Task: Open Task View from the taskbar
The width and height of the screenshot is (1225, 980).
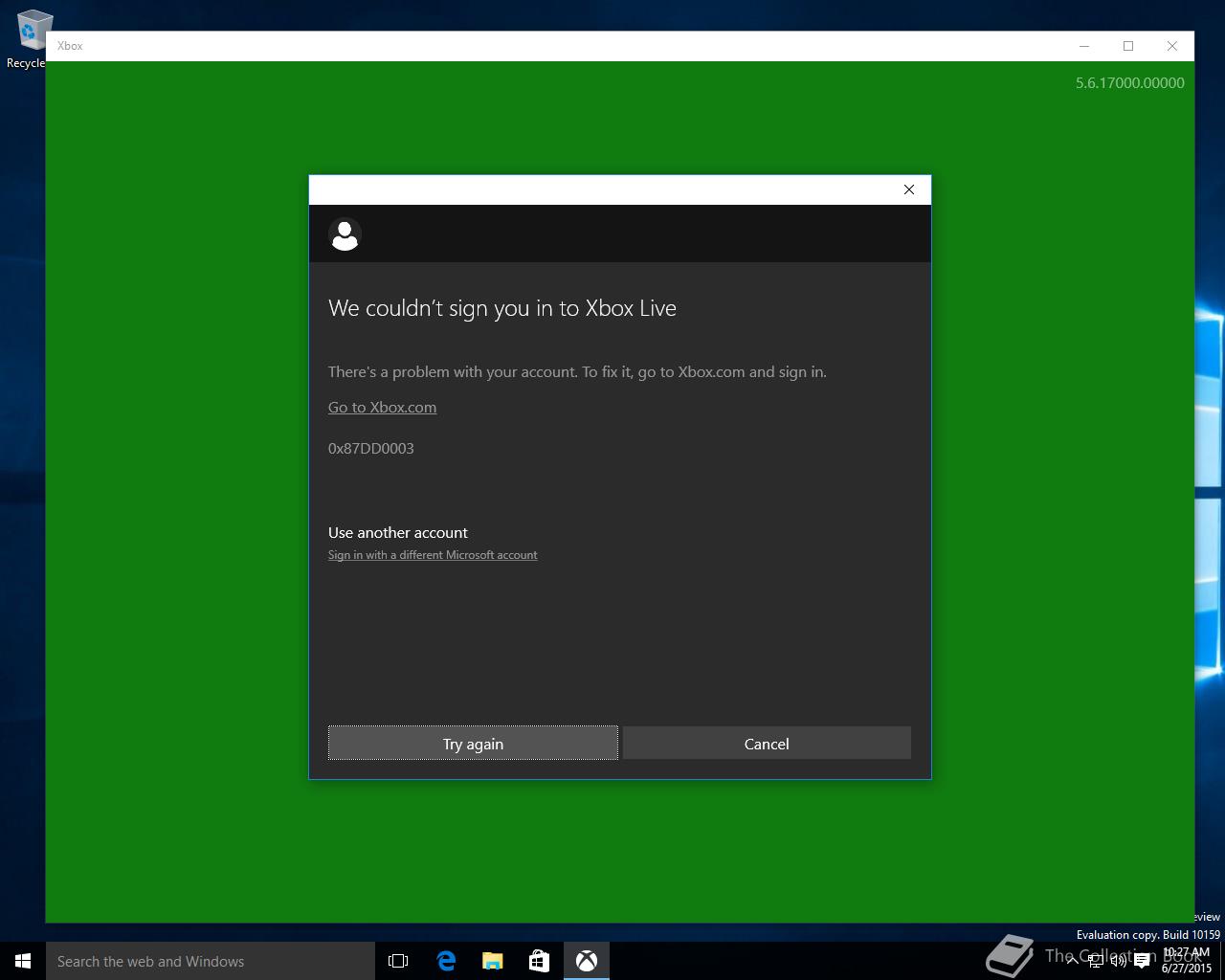Action: pyautogui.click(x=398, y=961)
